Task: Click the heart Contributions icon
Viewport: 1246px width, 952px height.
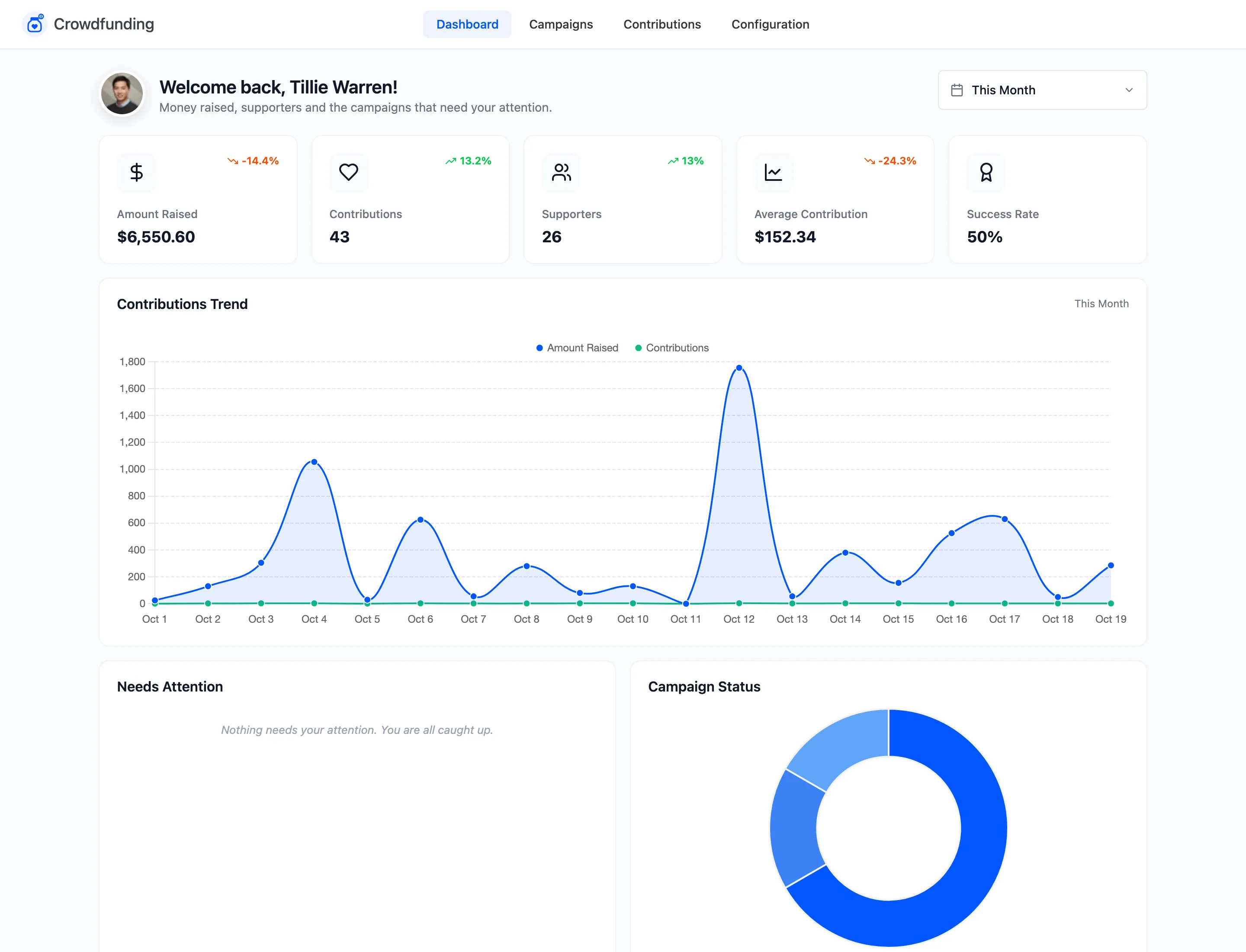Action: tap(348, 172)
